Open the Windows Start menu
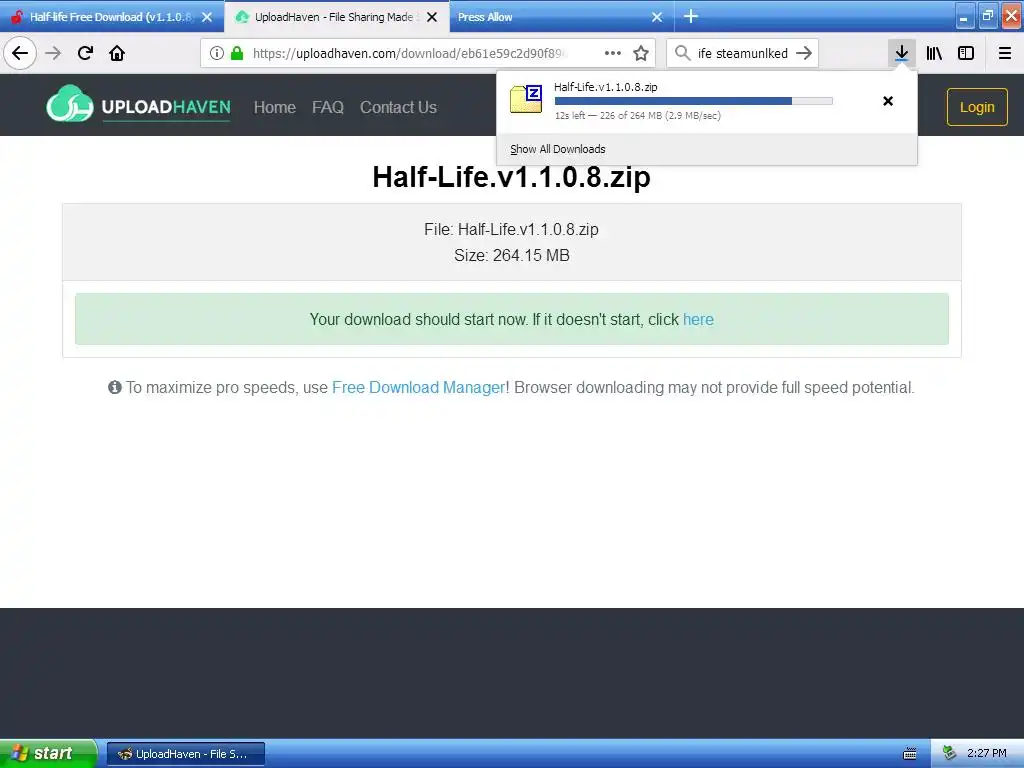Screen dimensions: 1024x768 click(x=48, y=753)
